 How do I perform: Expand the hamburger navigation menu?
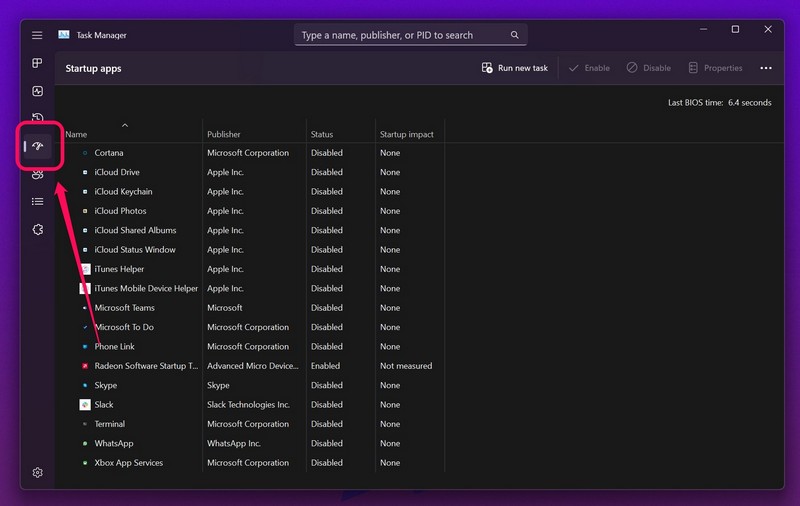coord(37,35)
